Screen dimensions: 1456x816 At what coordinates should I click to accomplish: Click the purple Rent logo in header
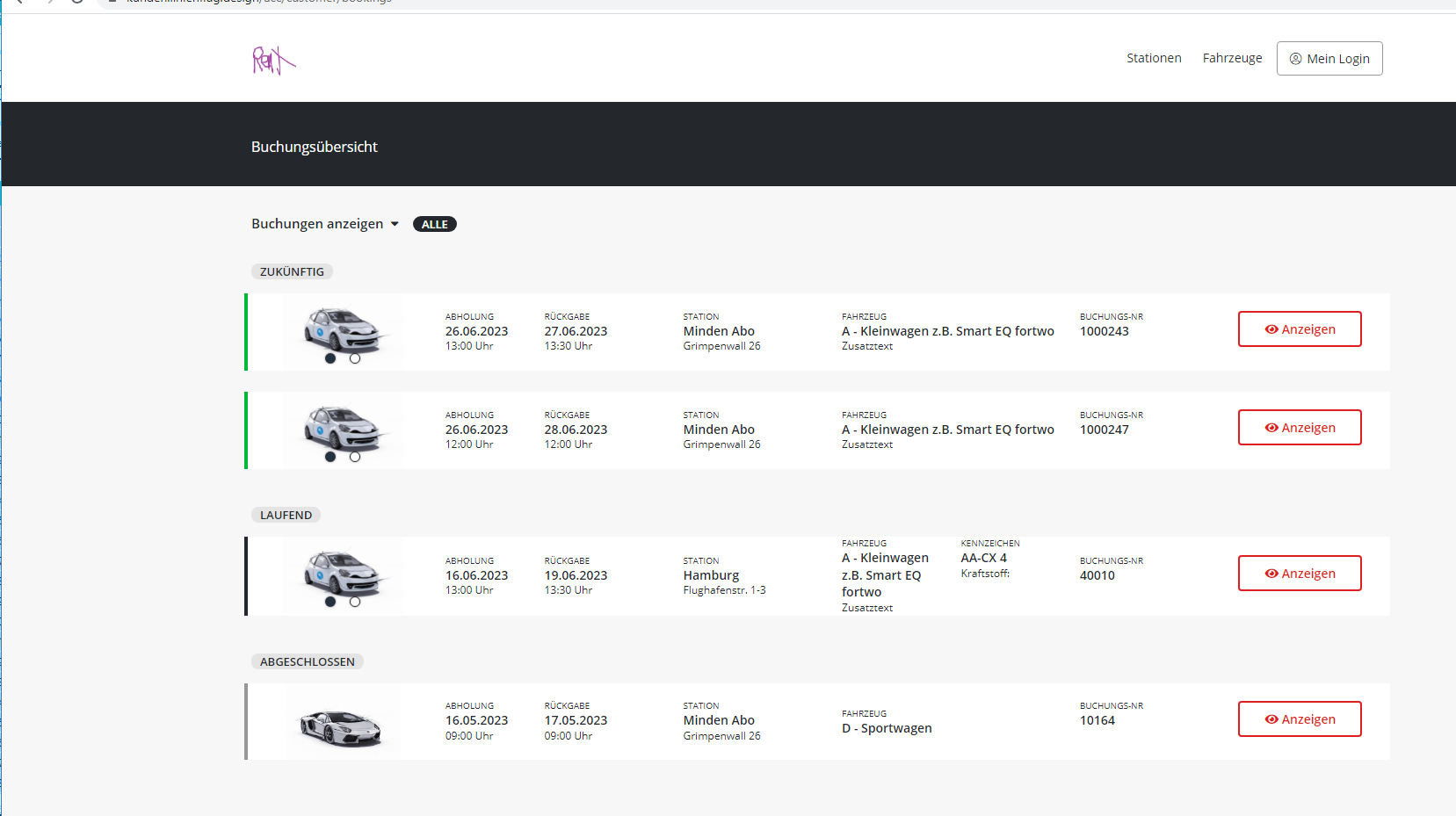[x=273, y=60]
